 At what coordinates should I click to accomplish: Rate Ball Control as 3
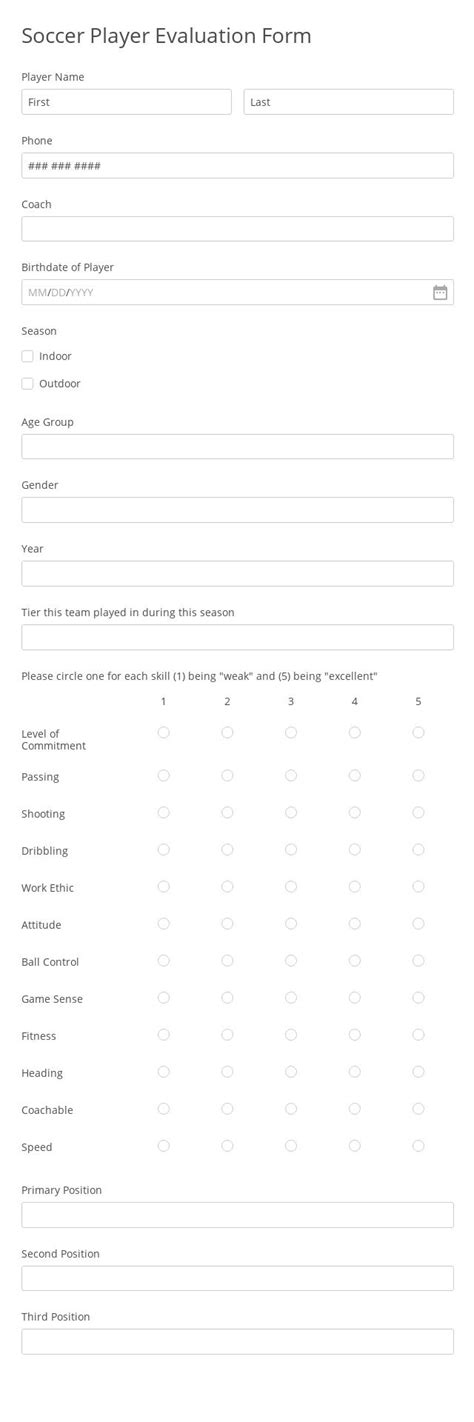coord(291,961)
